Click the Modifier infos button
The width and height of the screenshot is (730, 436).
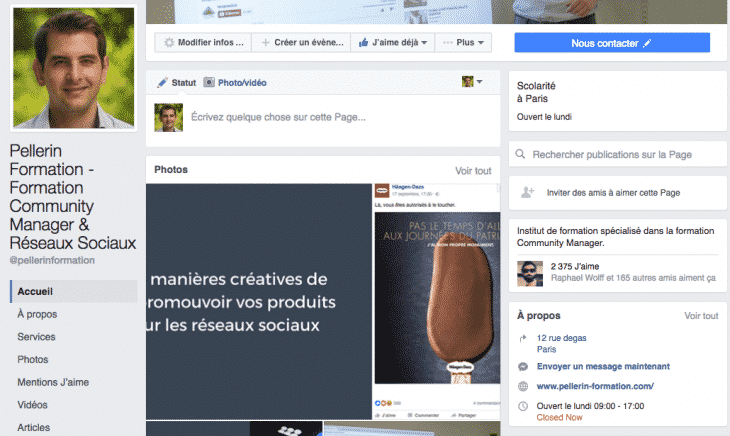coord(203,42)
